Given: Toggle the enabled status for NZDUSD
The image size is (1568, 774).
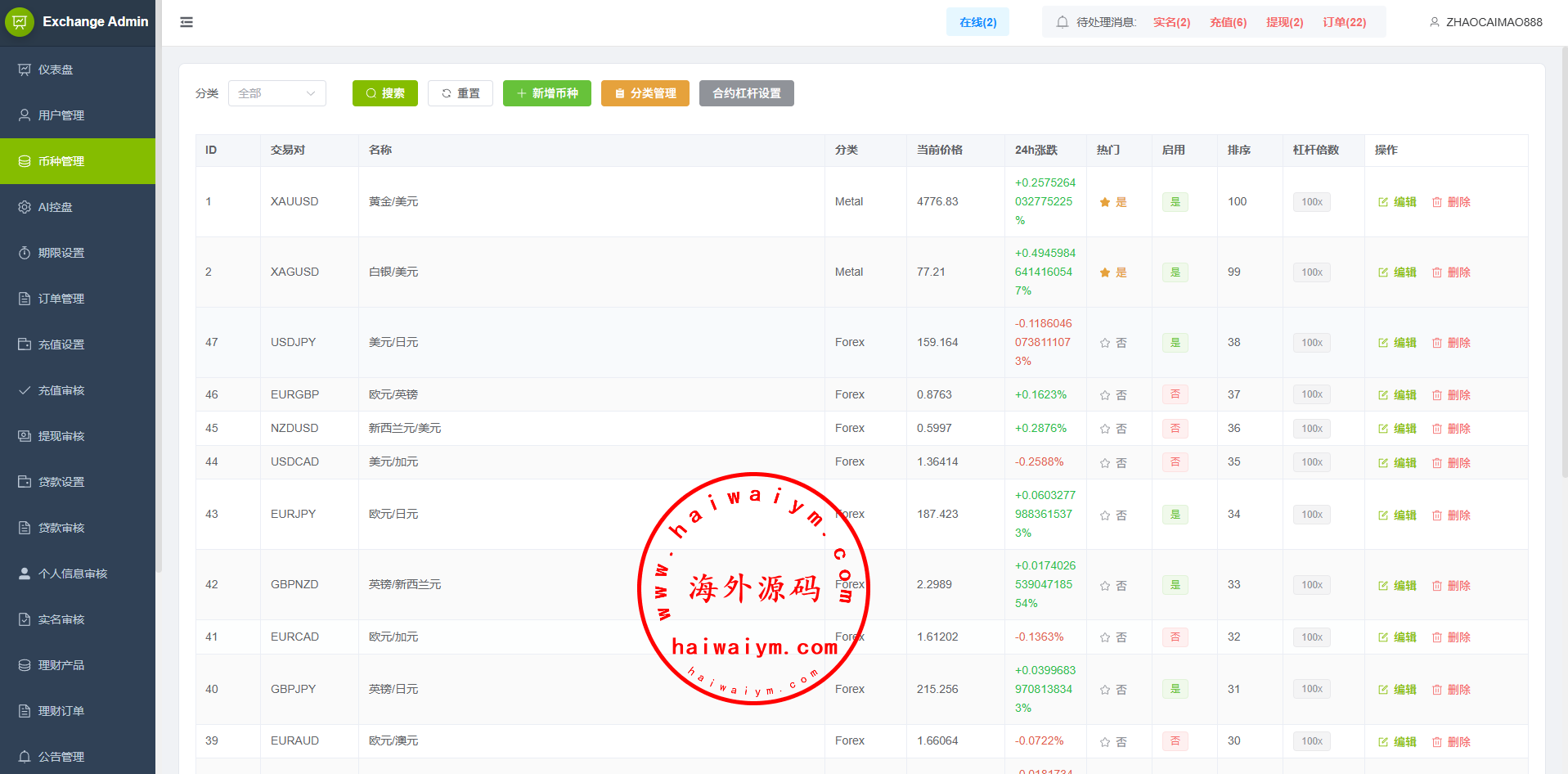Looking at the screenshot, I should 1175,429.
